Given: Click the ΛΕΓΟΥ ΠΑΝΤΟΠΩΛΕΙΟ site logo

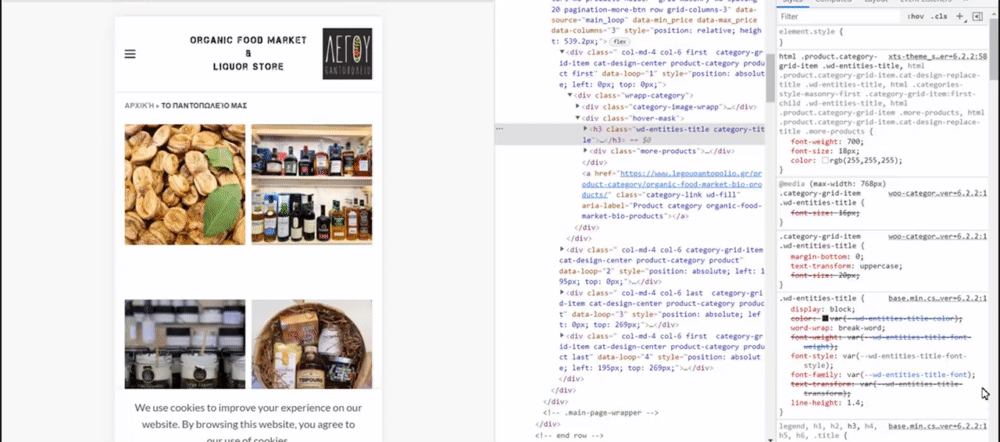Looking at the screenshot, I should click(x=347, y=54).
